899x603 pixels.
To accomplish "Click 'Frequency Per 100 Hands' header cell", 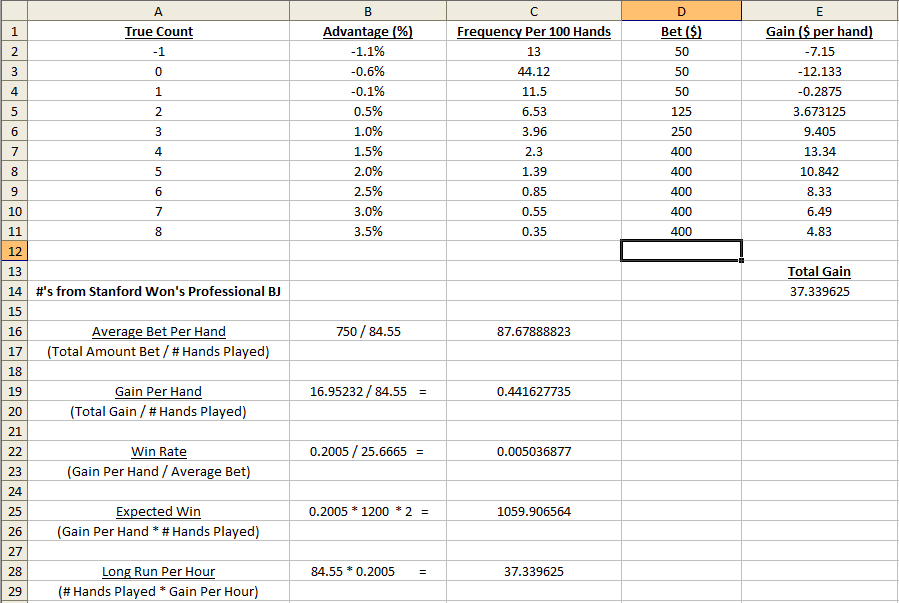I will (534, 32).
